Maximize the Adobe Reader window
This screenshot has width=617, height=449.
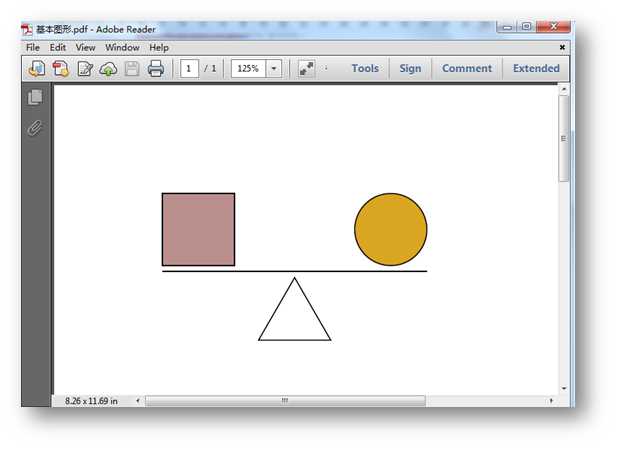[526, 26]
